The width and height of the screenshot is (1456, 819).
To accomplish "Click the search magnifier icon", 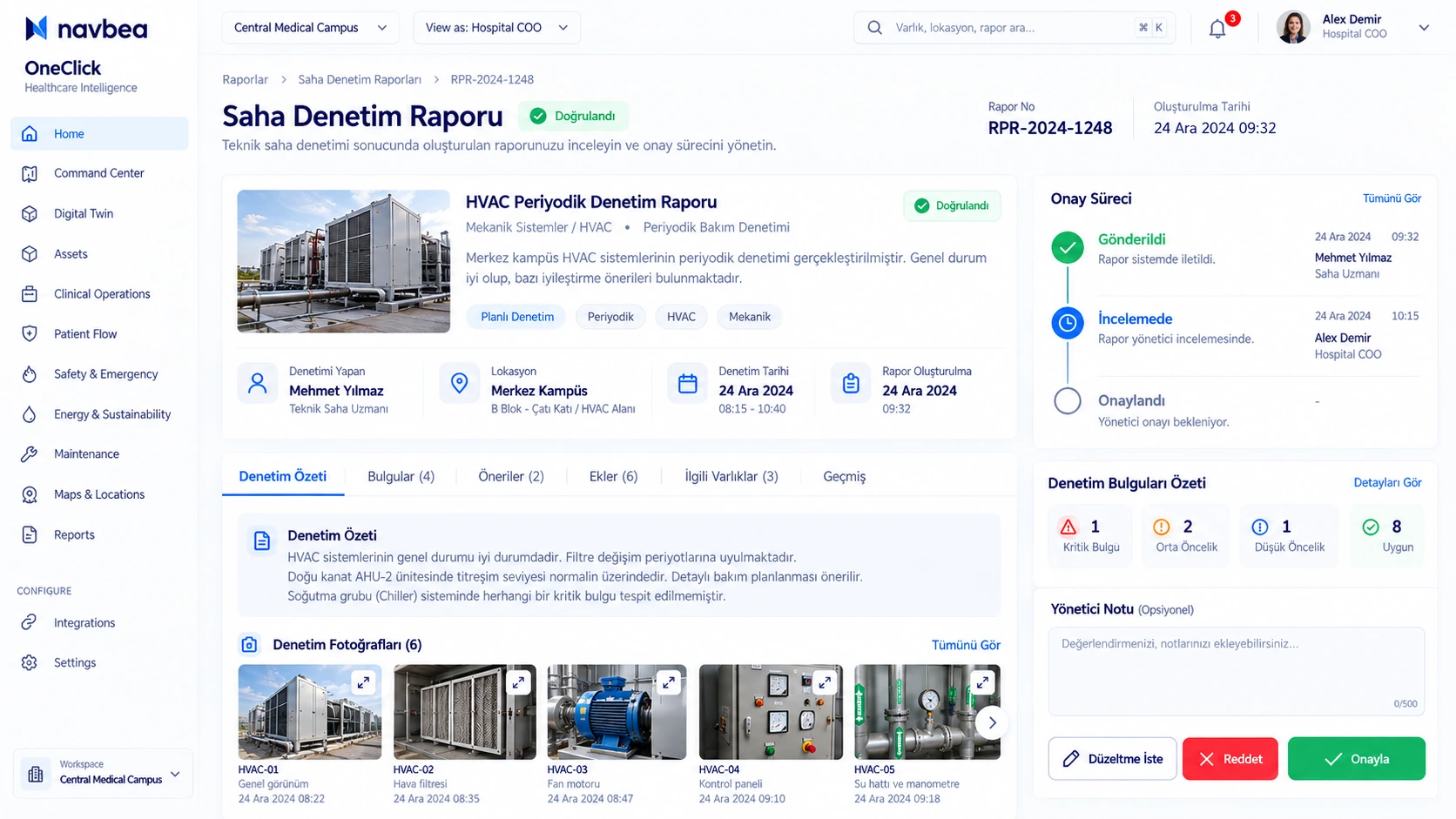I will click(x=874, y=28).
